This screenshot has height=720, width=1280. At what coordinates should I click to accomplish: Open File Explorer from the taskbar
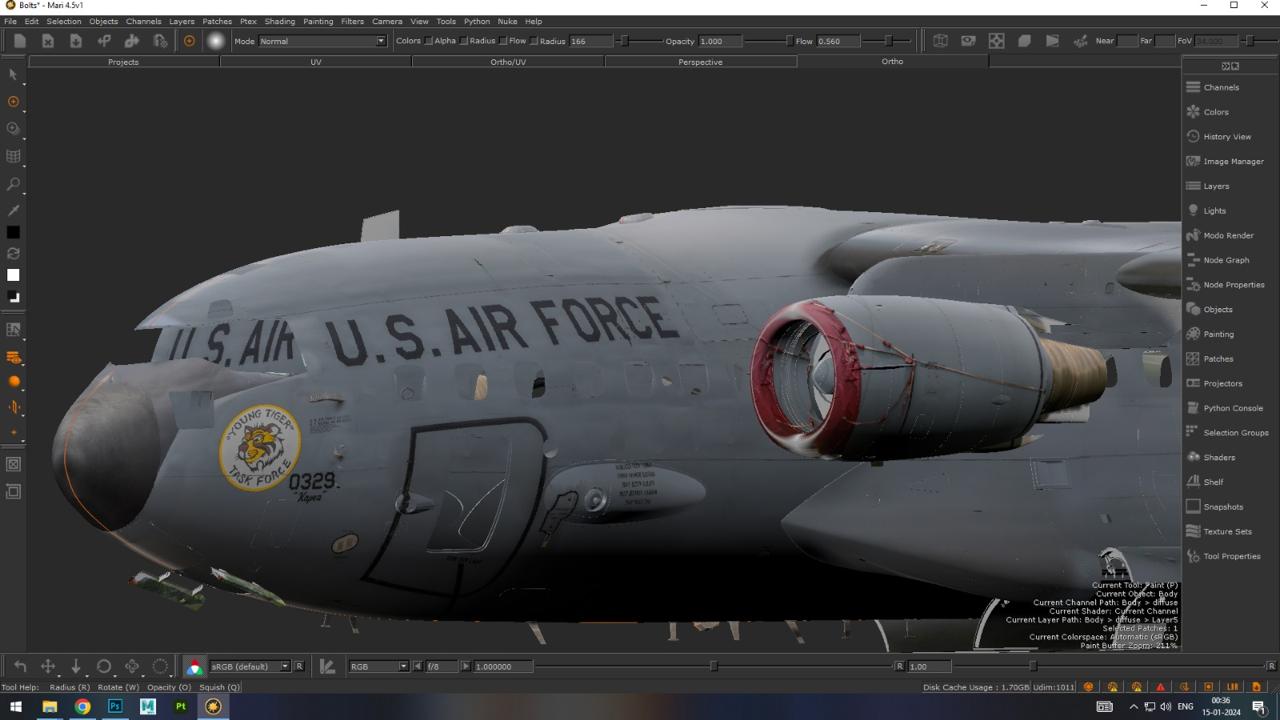49,706
